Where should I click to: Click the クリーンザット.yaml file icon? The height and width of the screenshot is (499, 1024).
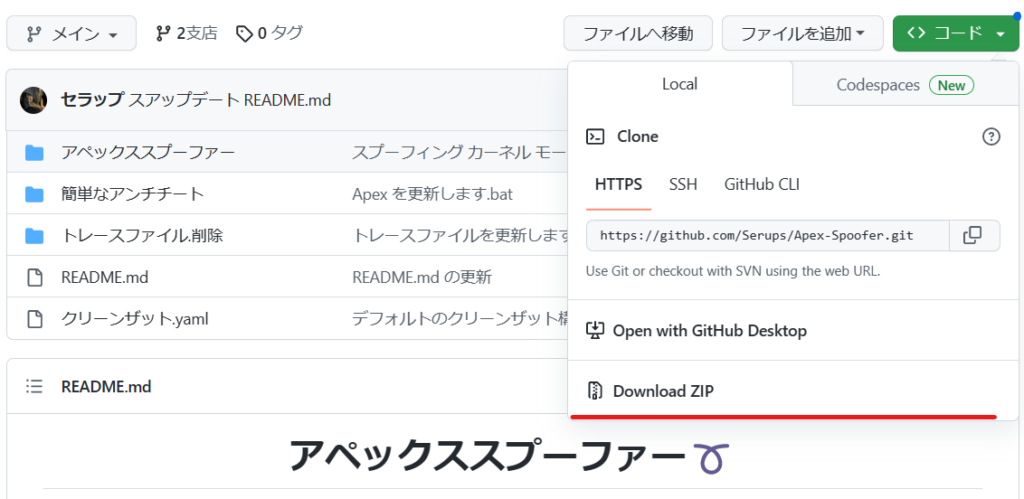coord(34,319)
